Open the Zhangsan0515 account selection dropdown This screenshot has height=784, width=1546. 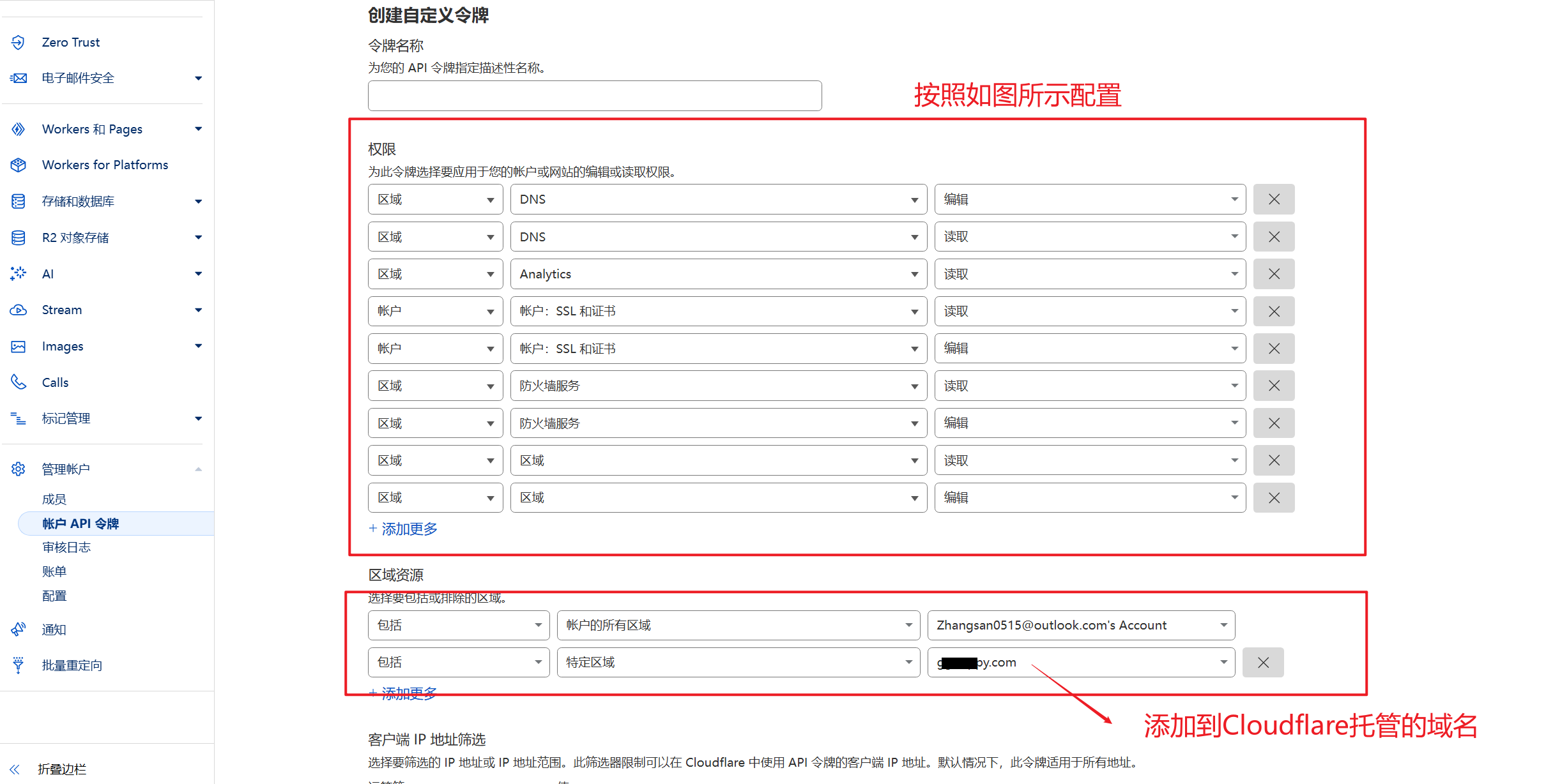[1080, 625]
